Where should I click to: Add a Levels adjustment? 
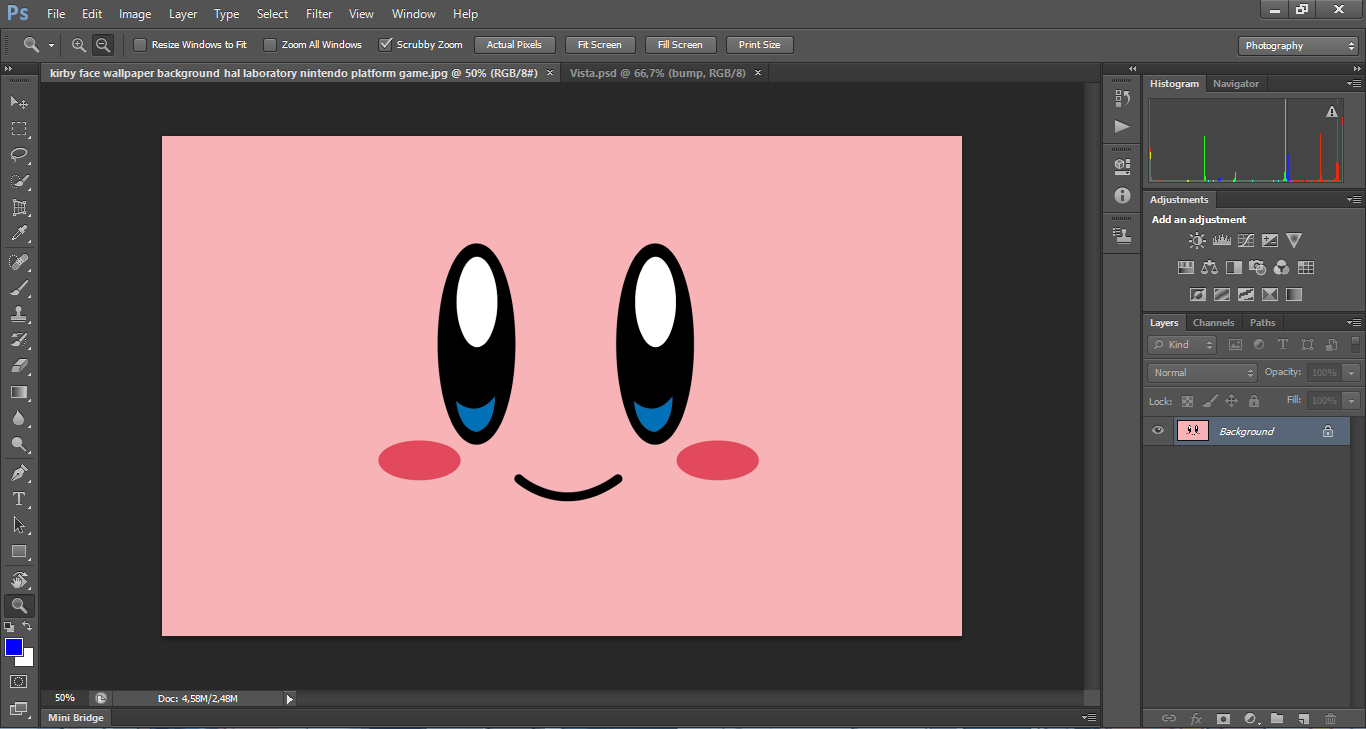pos(1221,240)
